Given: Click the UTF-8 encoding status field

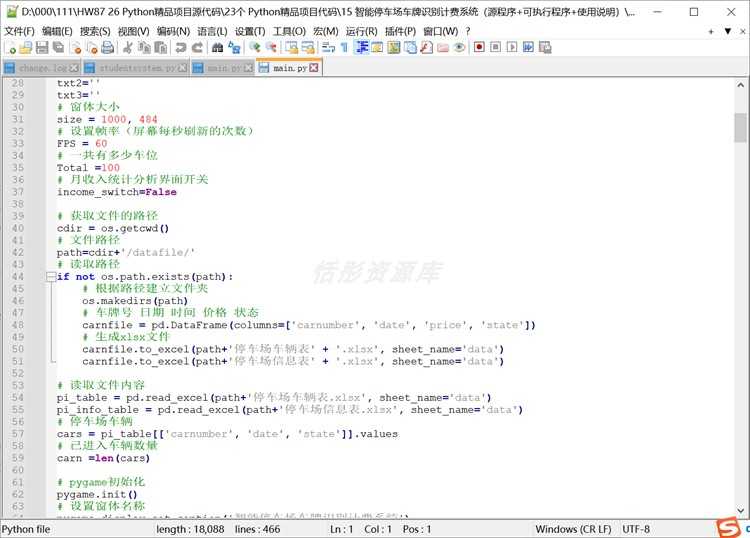Looking at the screenshot, I should coord(636,529).
